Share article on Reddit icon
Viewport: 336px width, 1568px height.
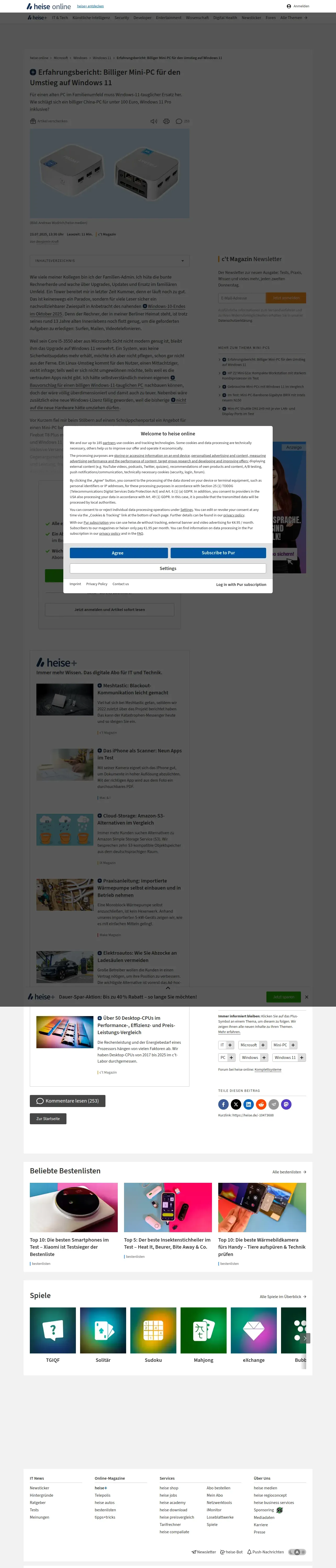[x=261, y=1104]
